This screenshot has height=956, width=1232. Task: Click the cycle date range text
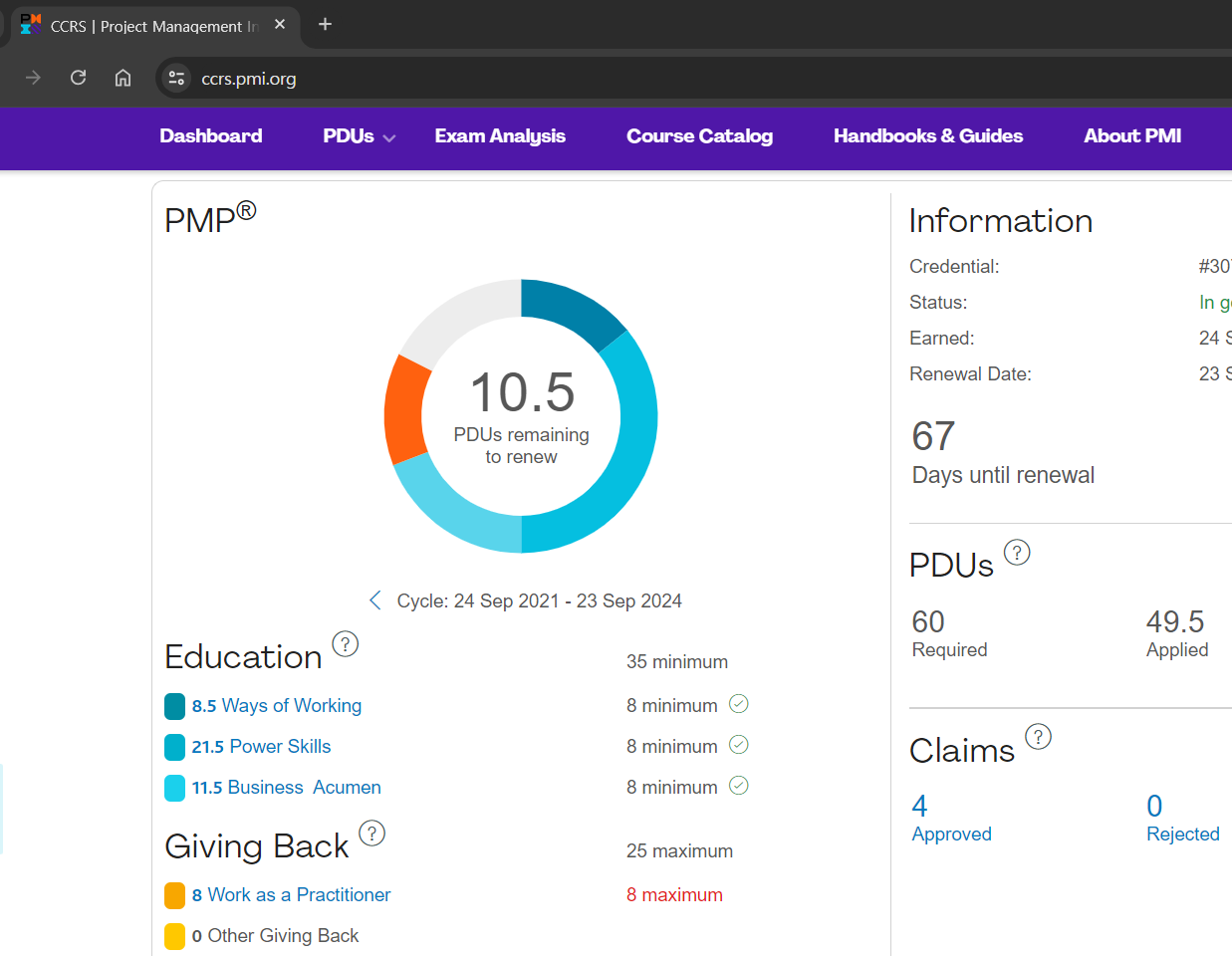539,600
